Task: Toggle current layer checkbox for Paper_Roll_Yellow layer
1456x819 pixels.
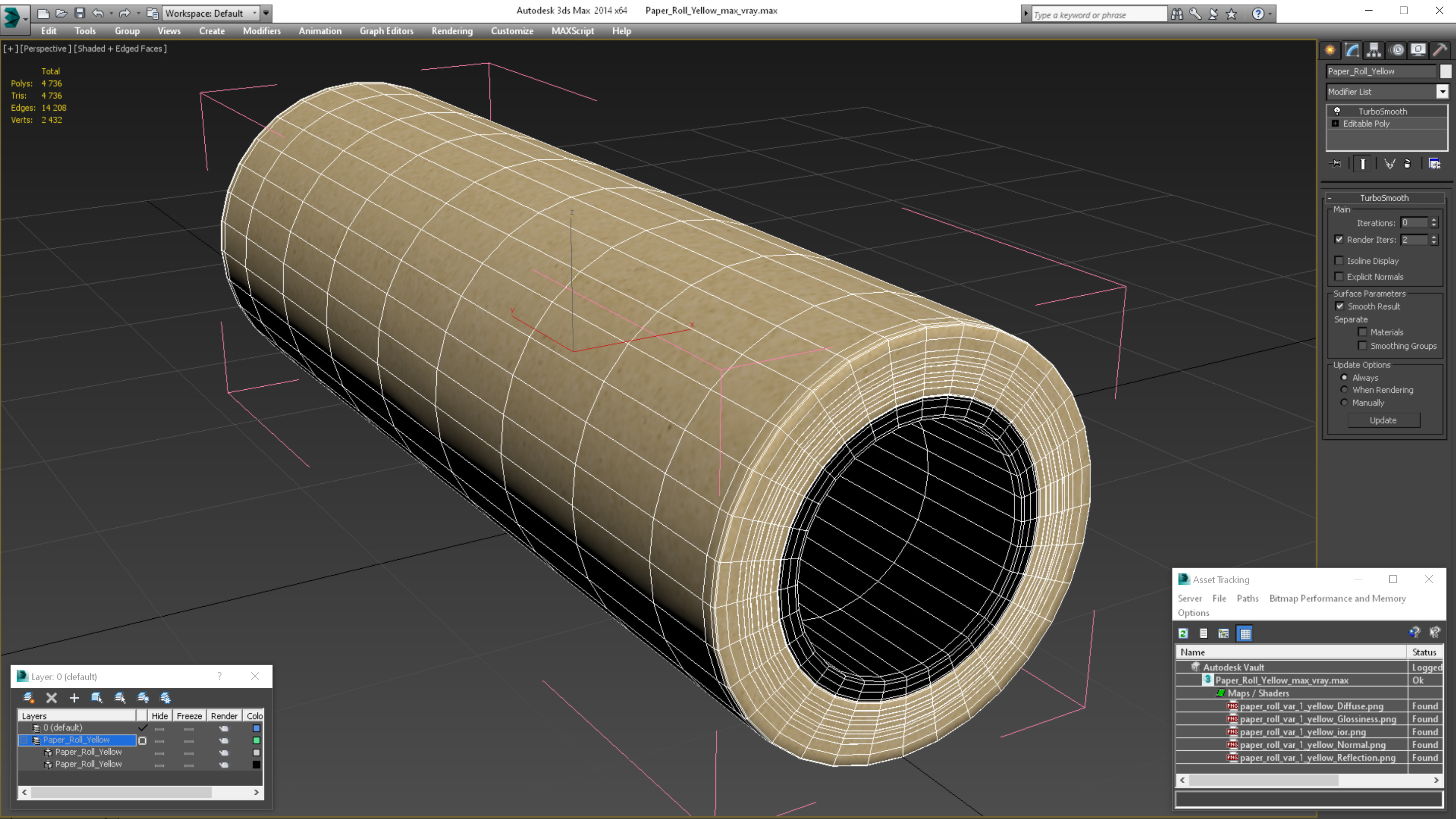Action: (x=143, y=741)
